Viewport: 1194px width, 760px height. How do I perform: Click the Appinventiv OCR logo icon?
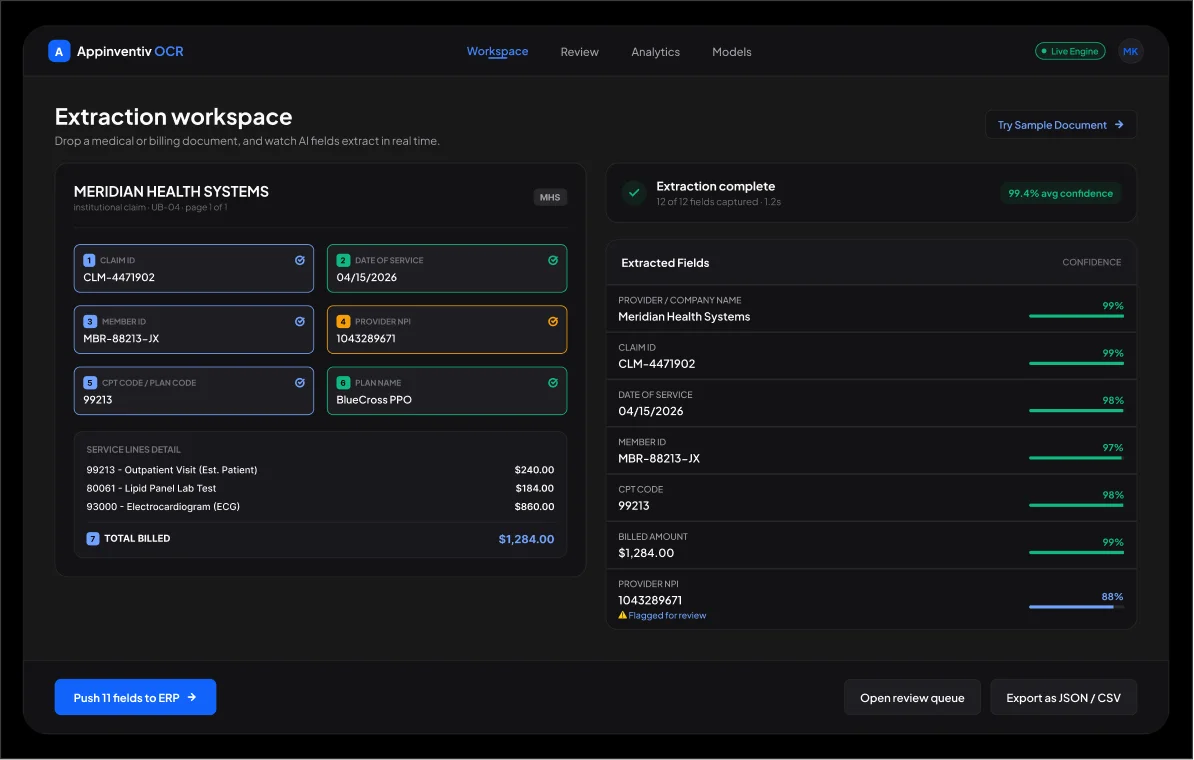coord(59,51)
